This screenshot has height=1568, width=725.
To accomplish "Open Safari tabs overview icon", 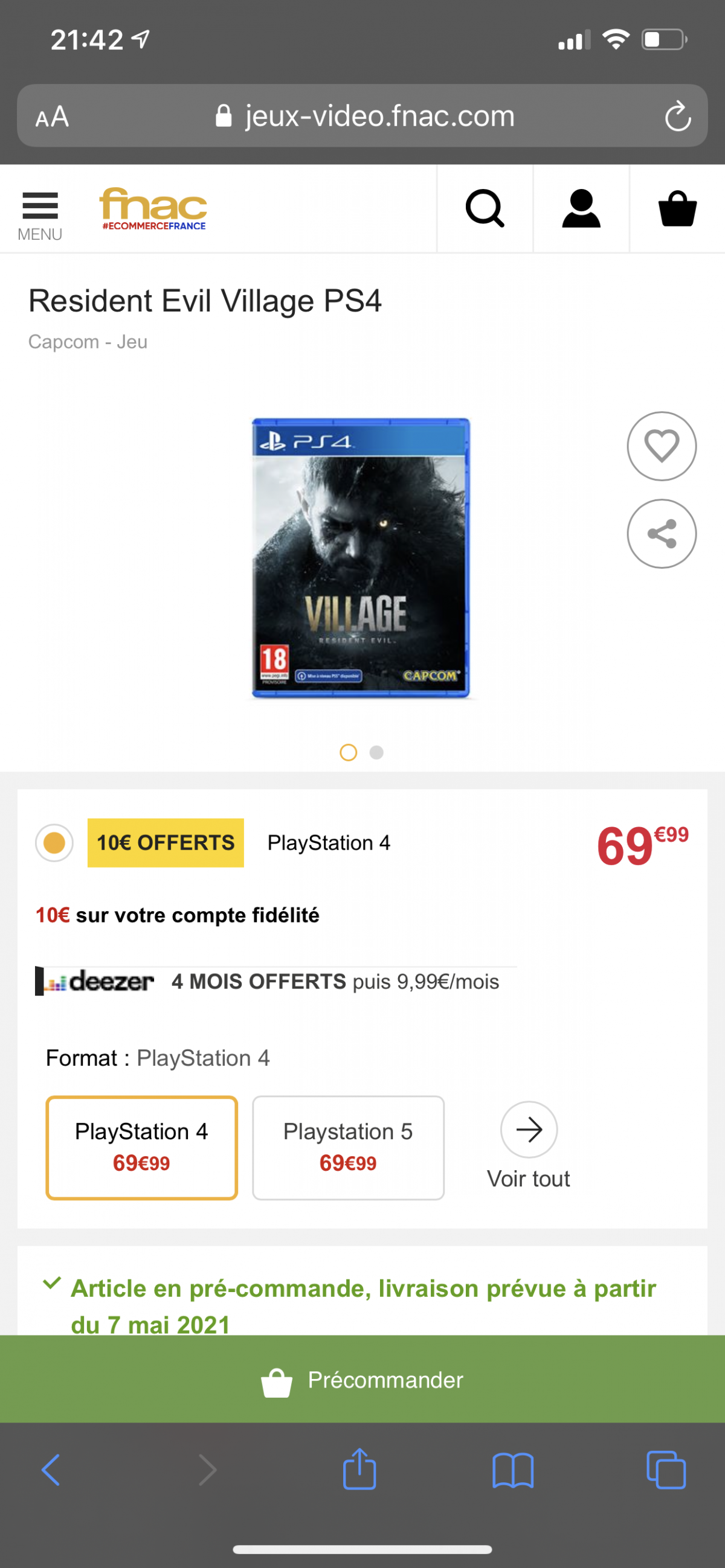I will coord(666,1470).
